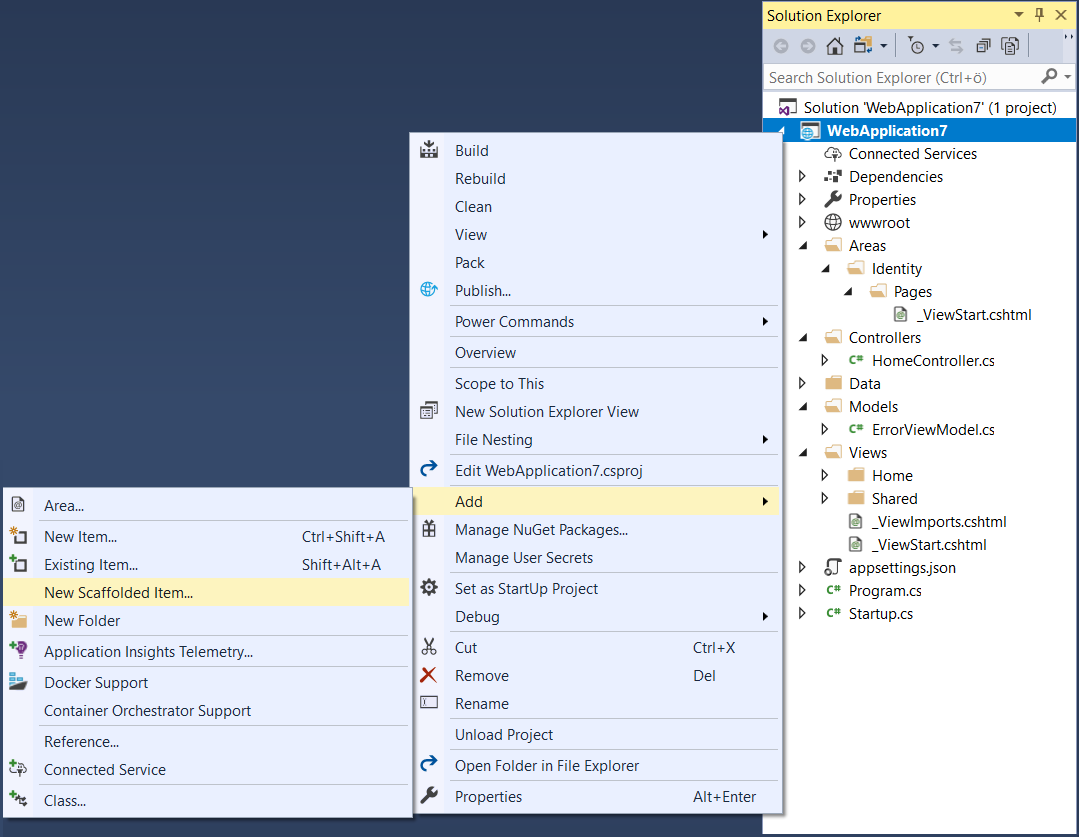The width and height of the screenshot is (1079, 837).
Task: Select the Solution 'WebApplication7' root node
Action: 930,107
